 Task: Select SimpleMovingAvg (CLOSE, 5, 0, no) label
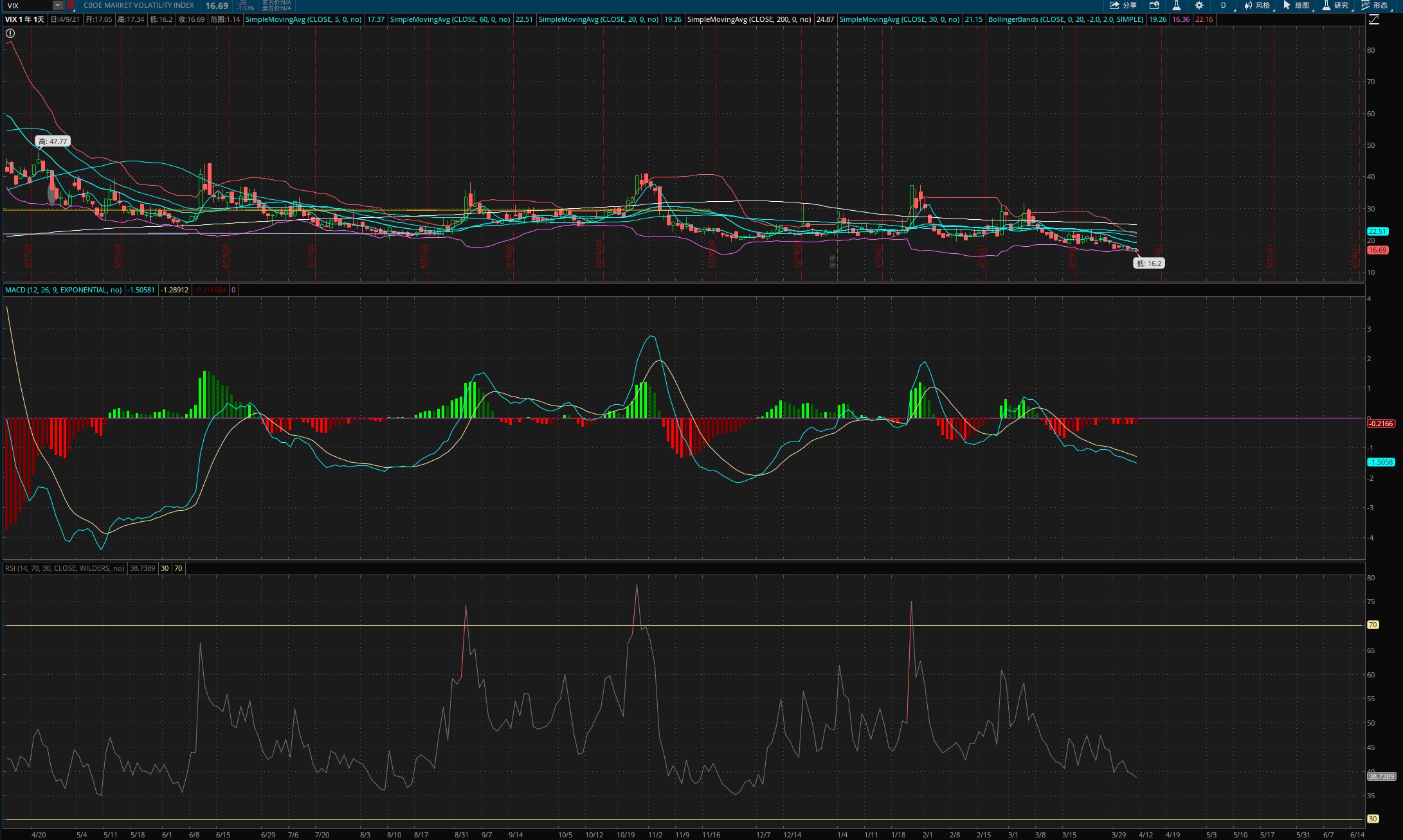point(303,19)
